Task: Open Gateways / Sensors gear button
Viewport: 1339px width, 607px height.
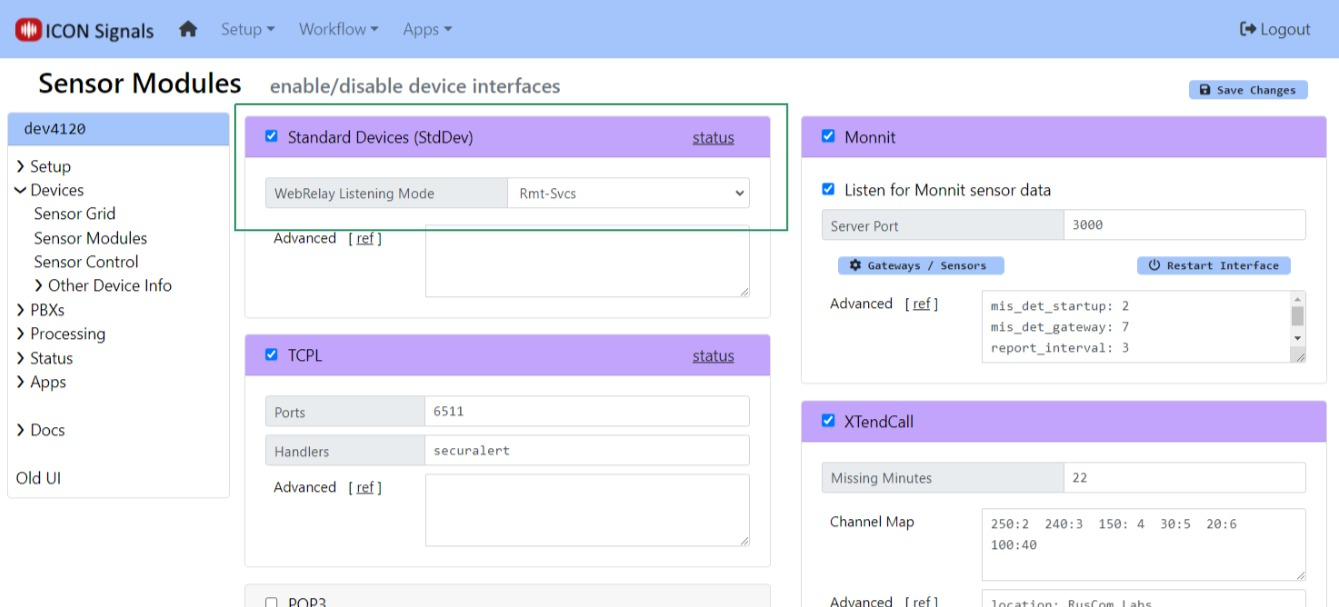Action: pos(920,266)
